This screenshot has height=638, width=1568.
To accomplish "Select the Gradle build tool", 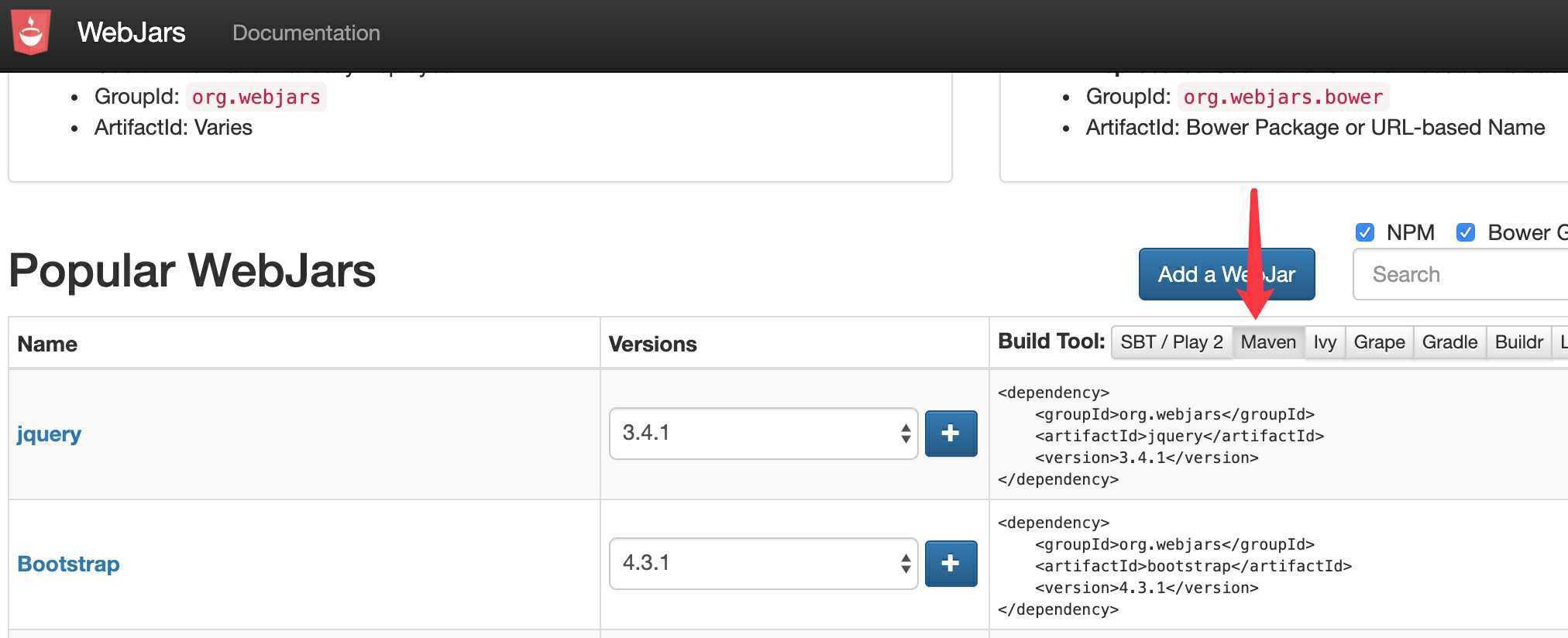I will coord(1449,342).
